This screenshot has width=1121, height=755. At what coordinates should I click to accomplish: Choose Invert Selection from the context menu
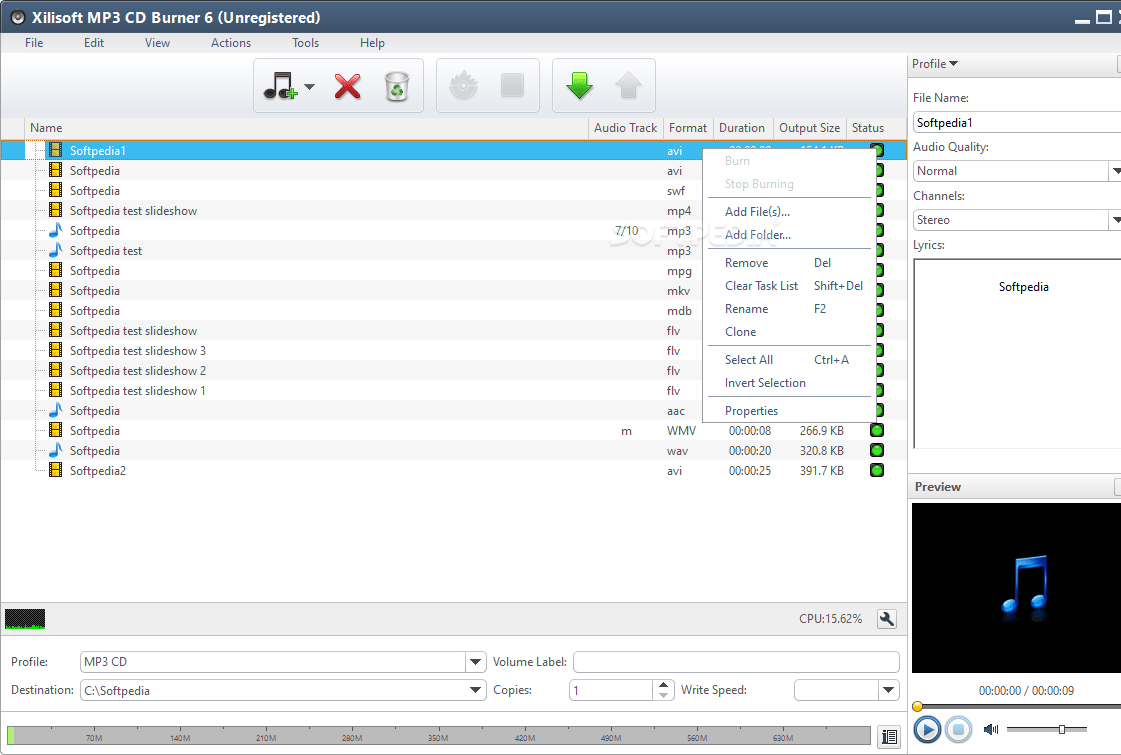click(x=765, y=383)
